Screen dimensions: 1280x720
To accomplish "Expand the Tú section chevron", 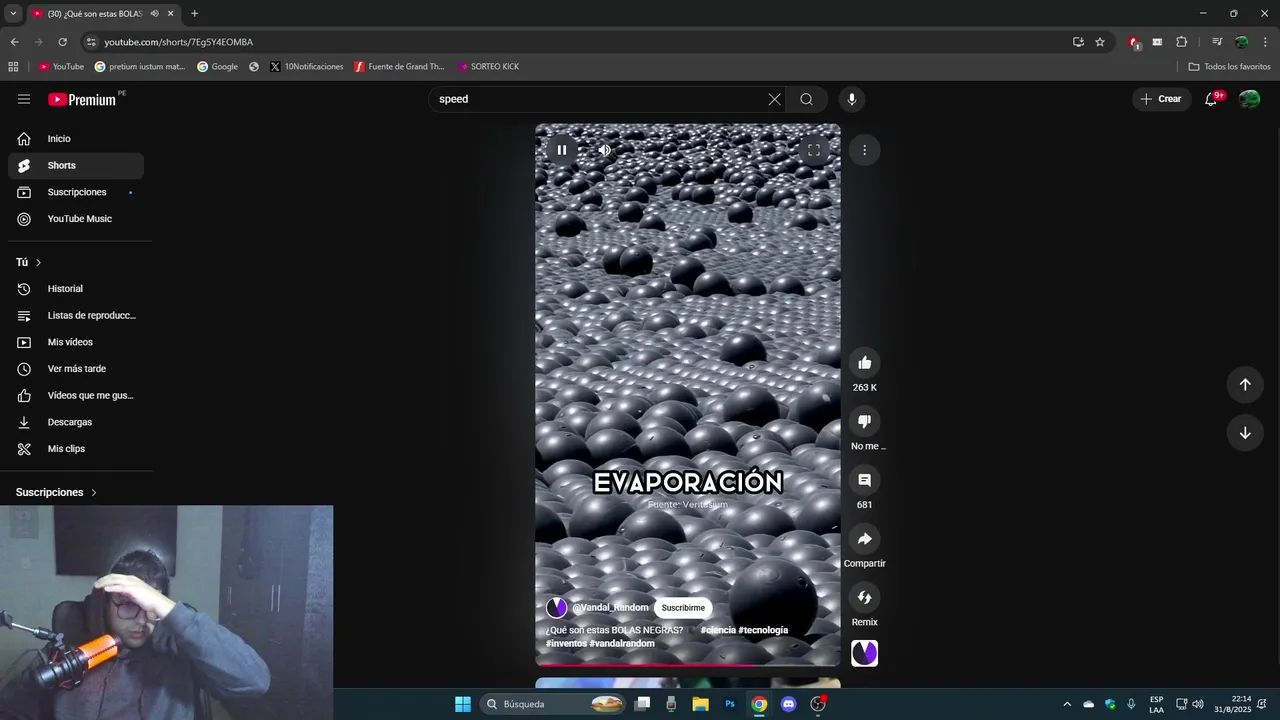I will pos(38,262).
